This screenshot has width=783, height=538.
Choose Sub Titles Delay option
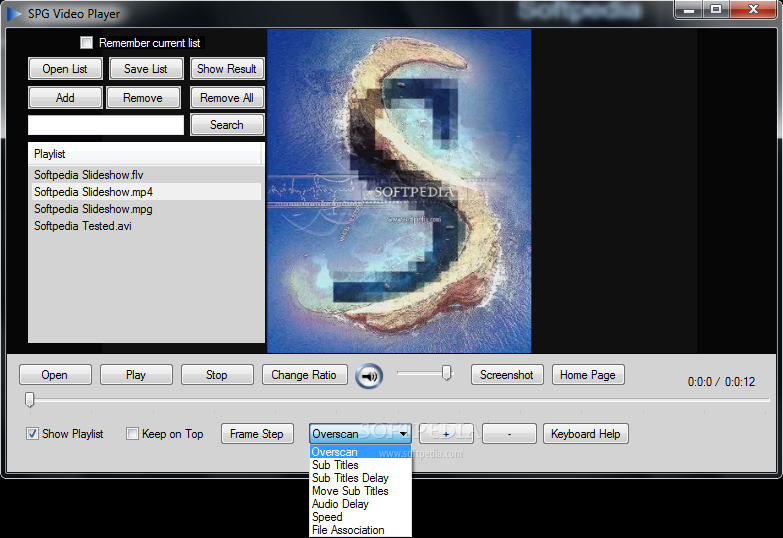(x=361, y=478)
